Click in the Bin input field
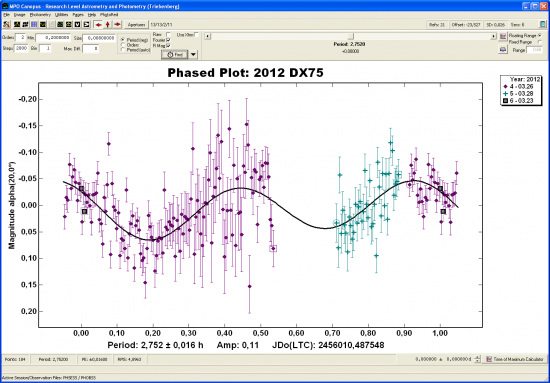This screenshot has height=383, width=550. pyautogui.click(x=45, y=48)
